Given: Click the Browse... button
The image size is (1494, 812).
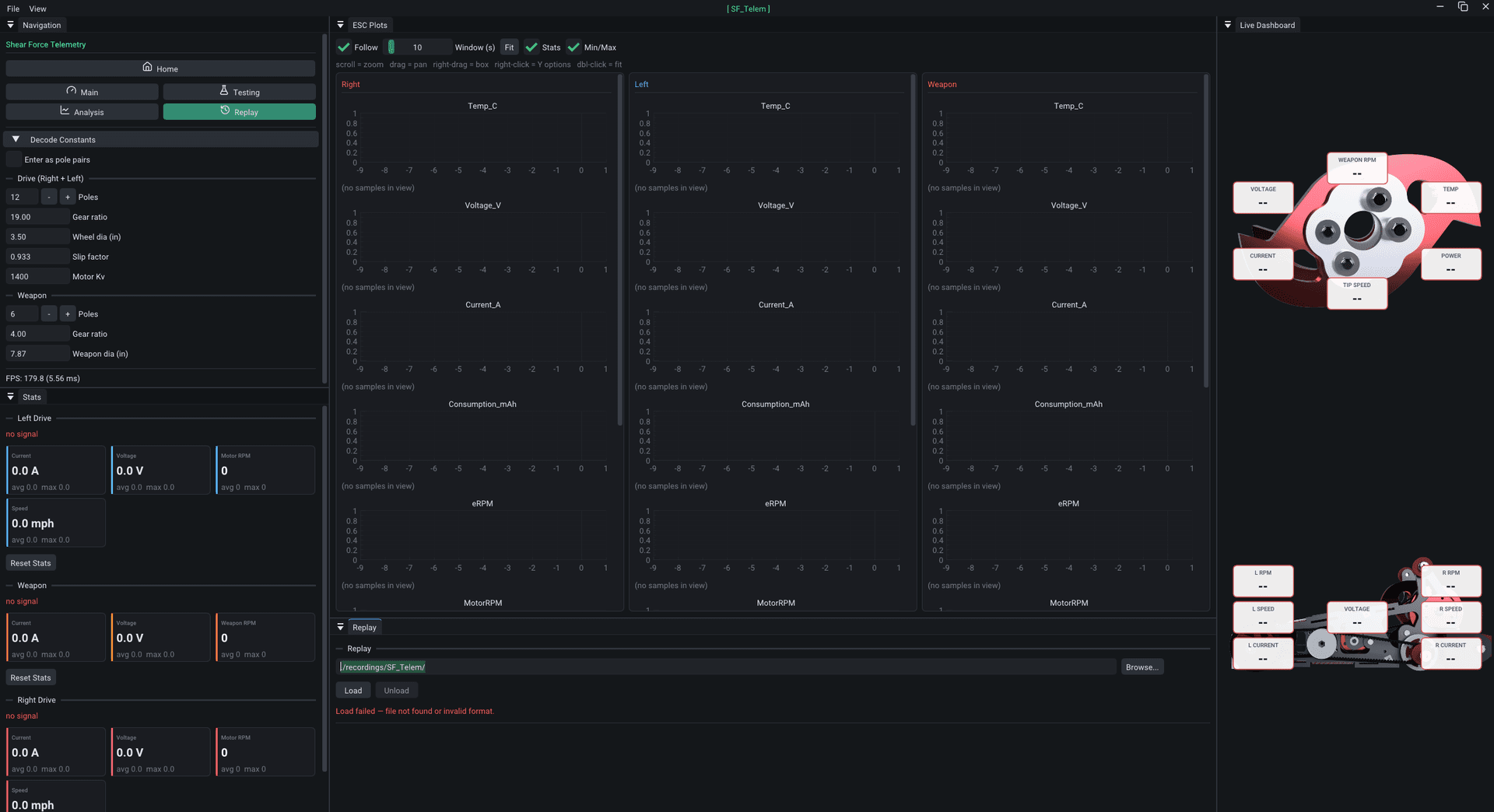Looking at the screenshot, I should [x=1142, y=667].
